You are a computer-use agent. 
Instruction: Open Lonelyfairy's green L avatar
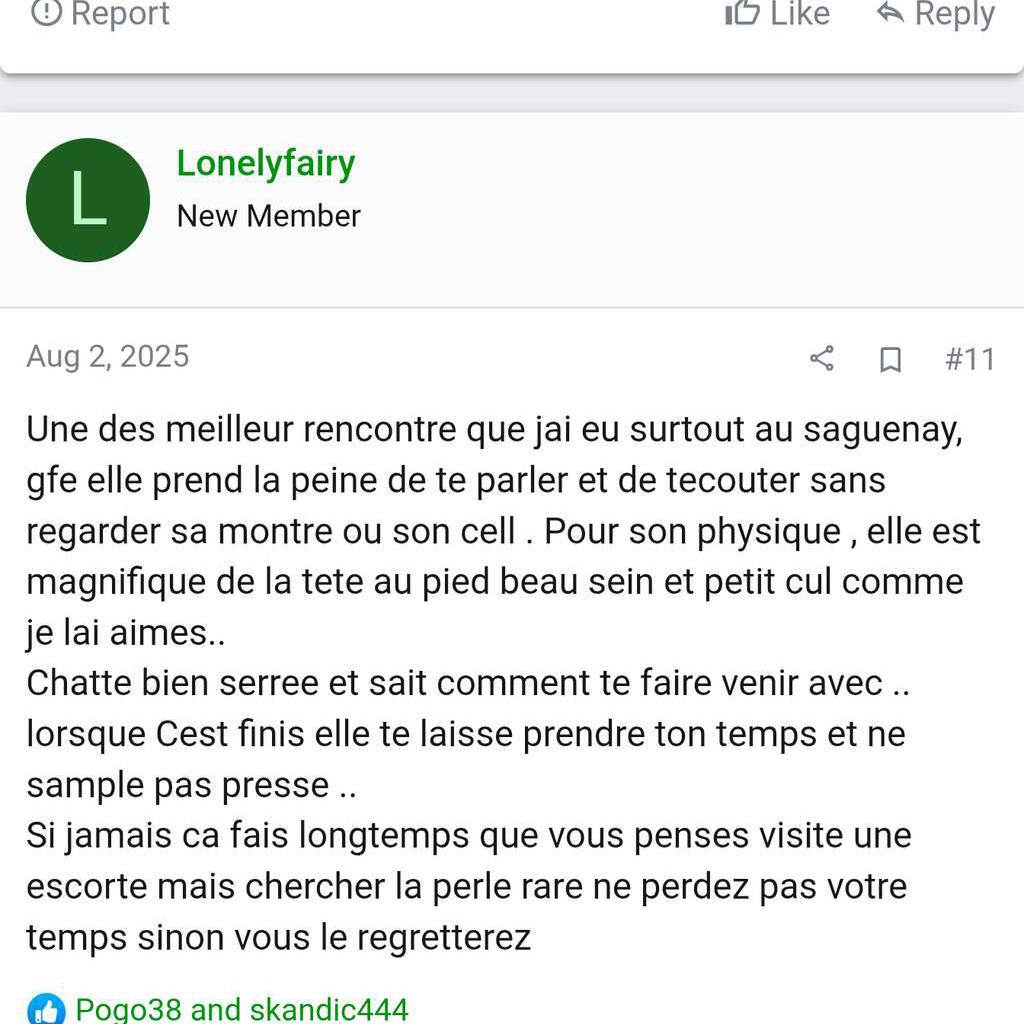[x=88, y=200]
